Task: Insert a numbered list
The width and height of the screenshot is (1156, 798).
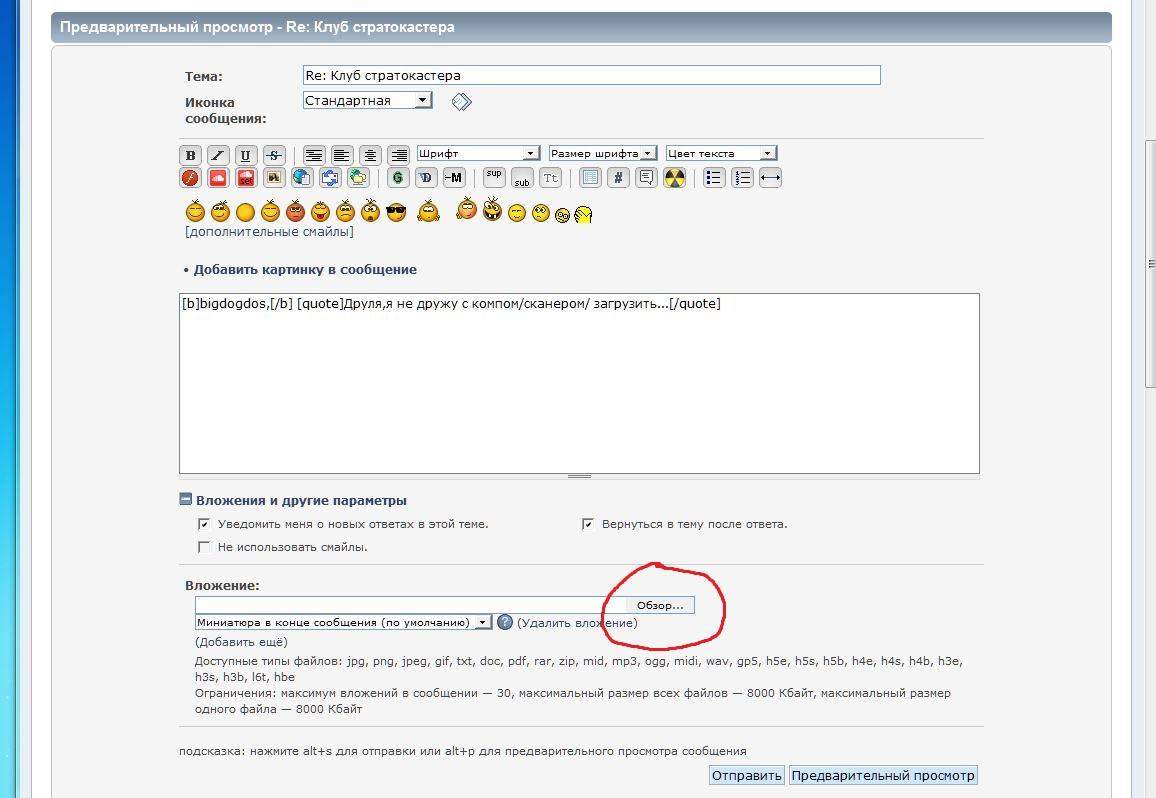Action: [x=742, y=178]
